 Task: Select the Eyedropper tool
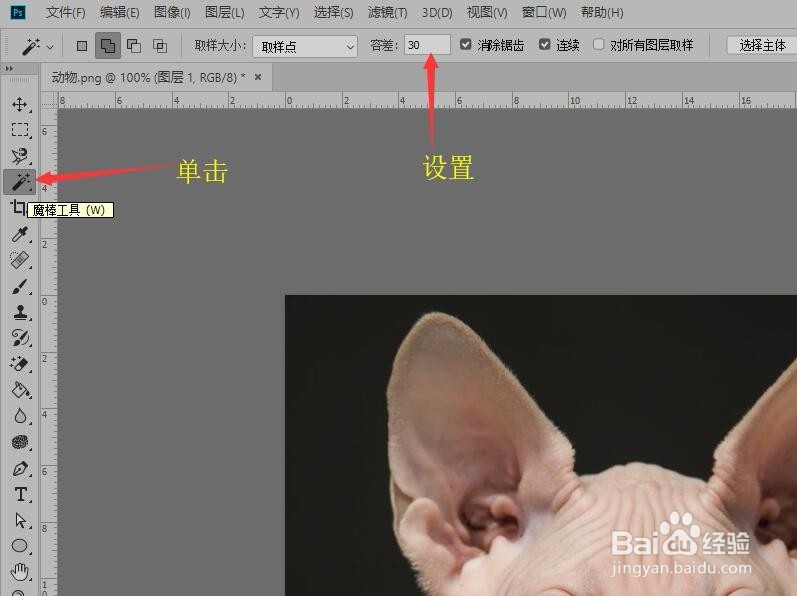[x=20, y=234]
